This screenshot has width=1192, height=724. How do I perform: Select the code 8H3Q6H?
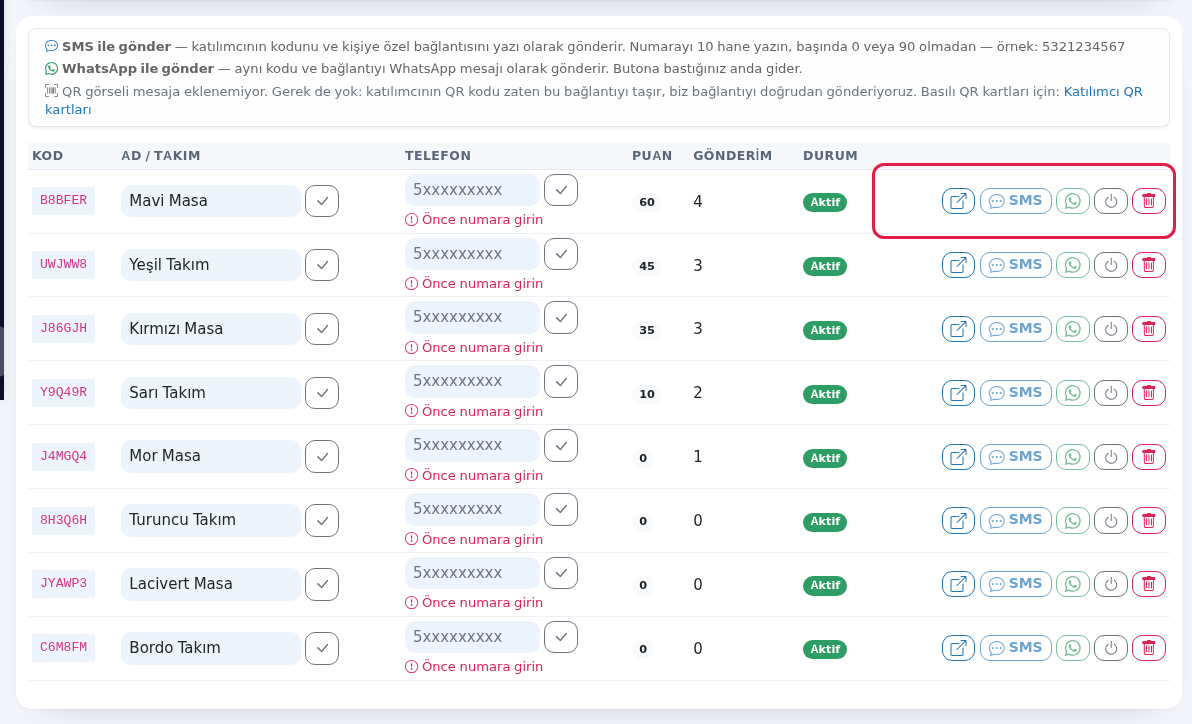coord(63,520)
